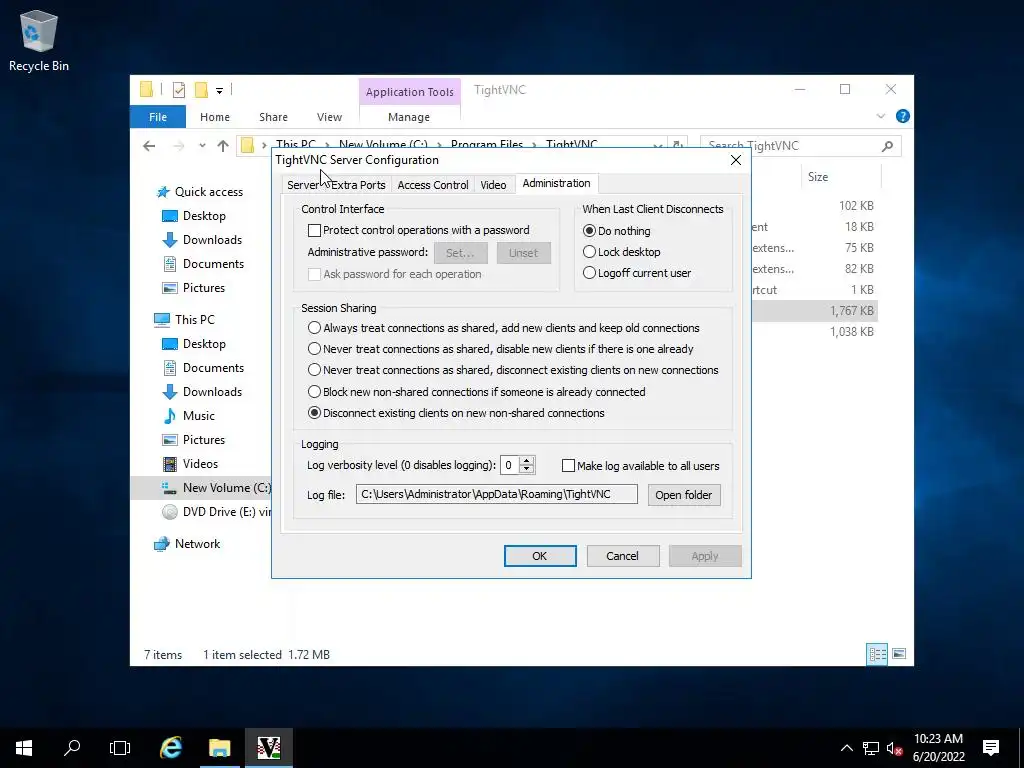Close the TightVNC Server Configuration dialog

point(736,160)
